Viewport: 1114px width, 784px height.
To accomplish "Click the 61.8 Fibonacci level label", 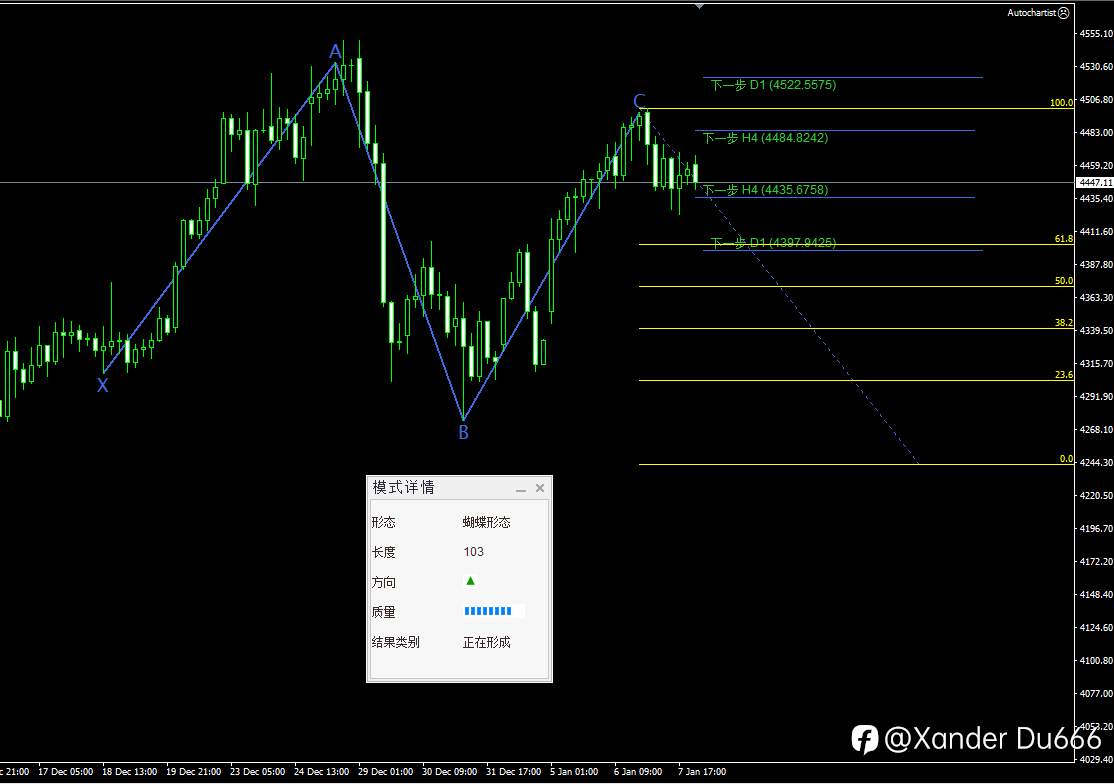I will pyautogui.click(x=1064, y=239).
